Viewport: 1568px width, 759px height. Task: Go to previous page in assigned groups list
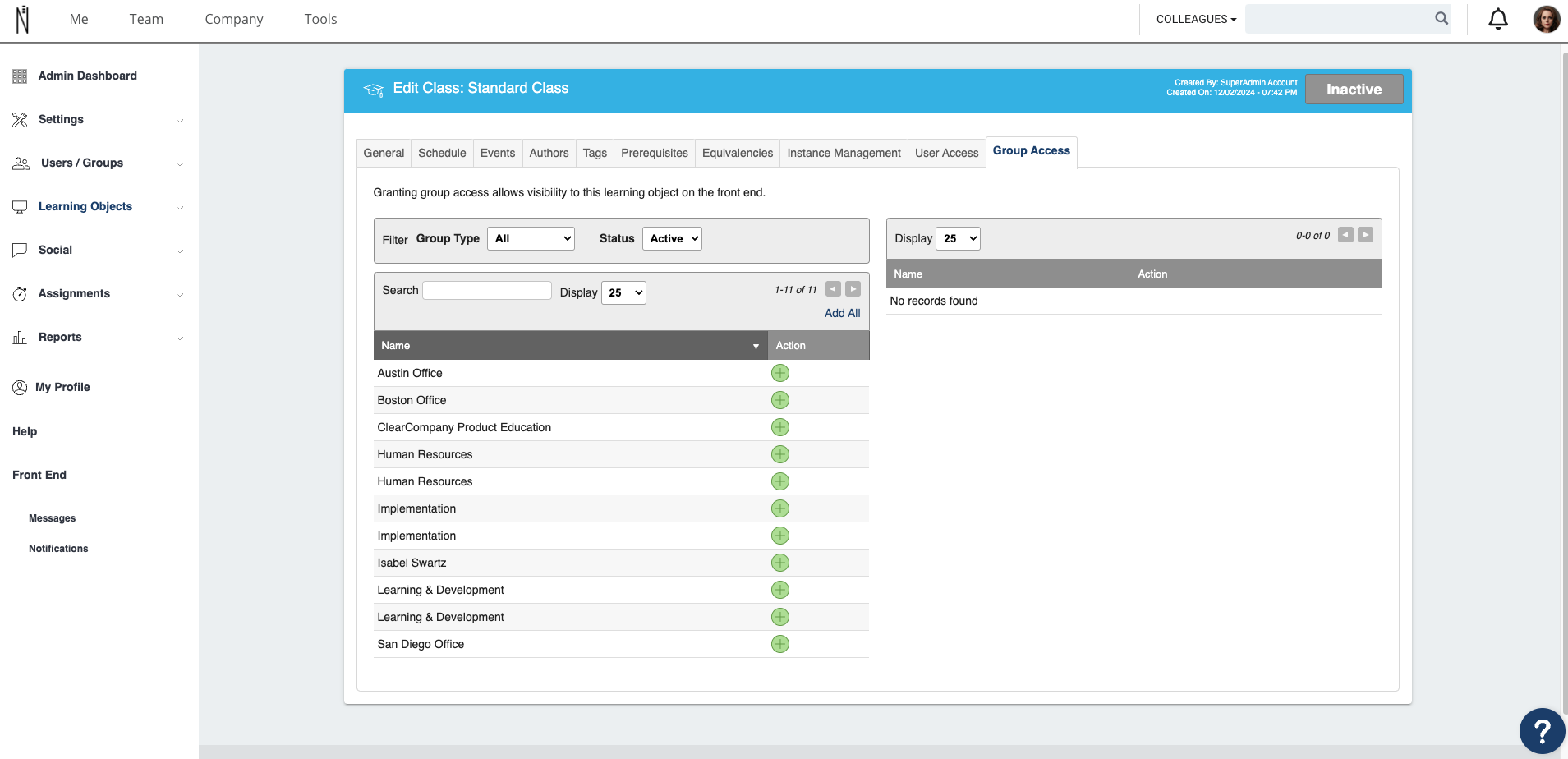(x=1345, y=235)
